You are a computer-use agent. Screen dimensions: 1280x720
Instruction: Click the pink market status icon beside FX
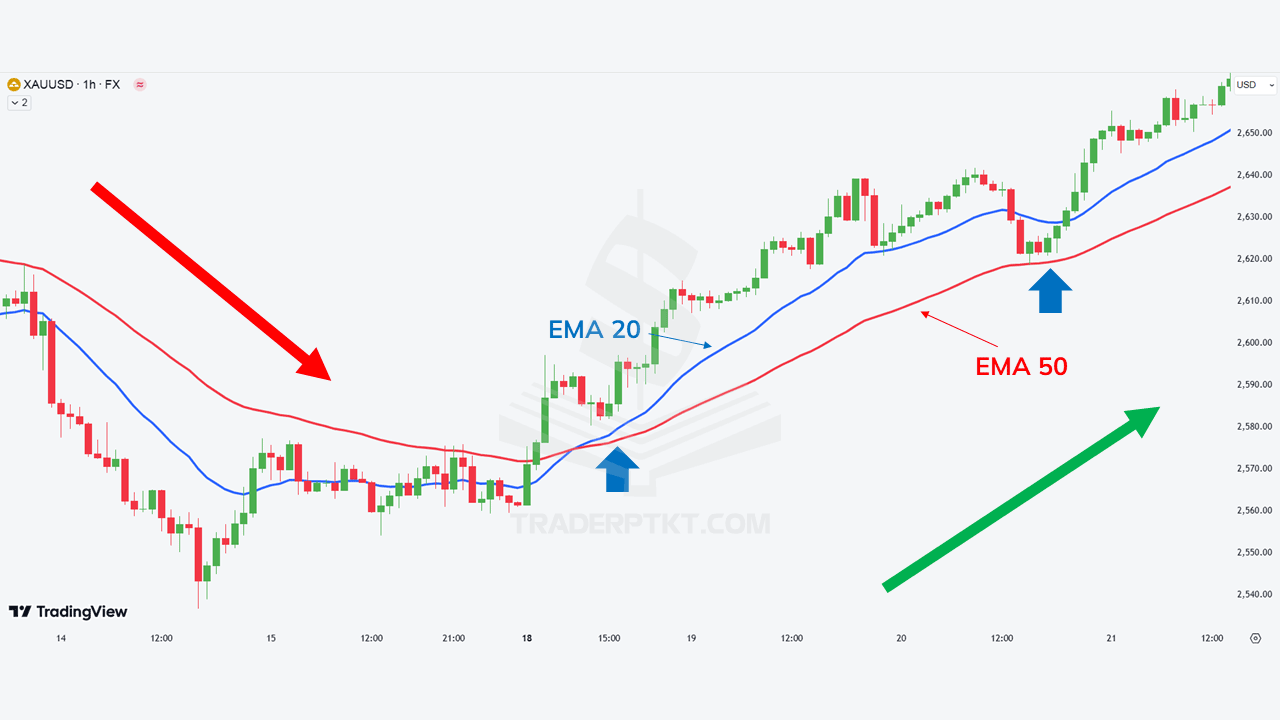pos(140,85)
